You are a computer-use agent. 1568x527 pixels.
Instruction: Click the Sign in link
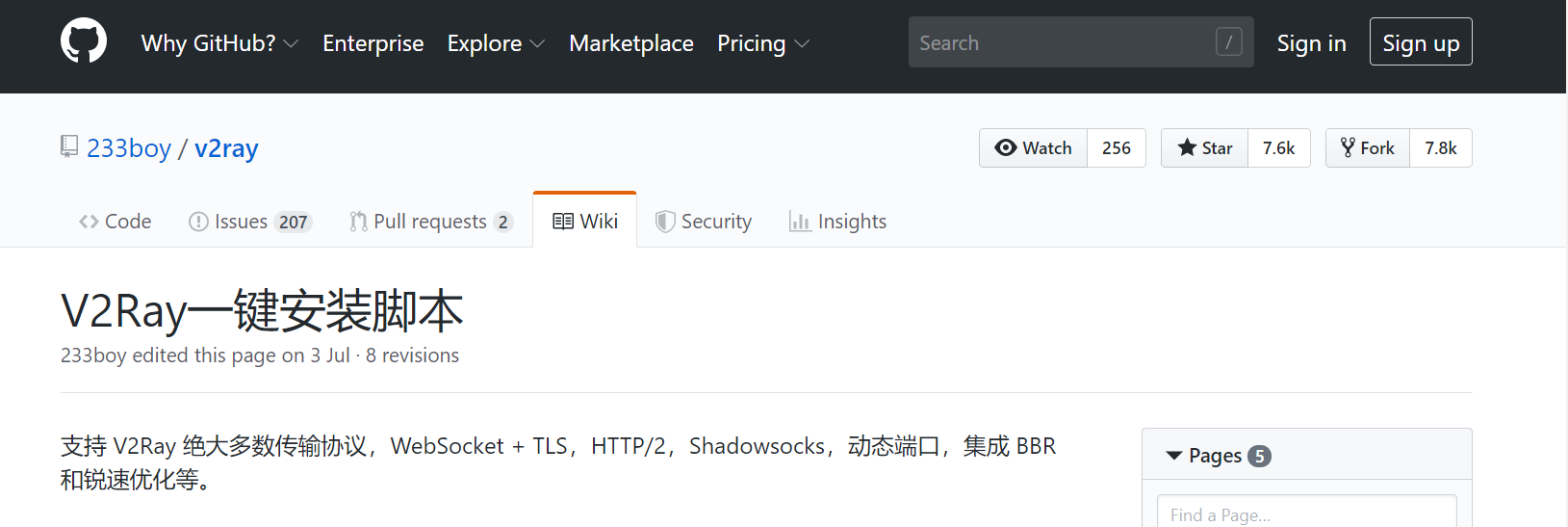tap(1311, 43)
